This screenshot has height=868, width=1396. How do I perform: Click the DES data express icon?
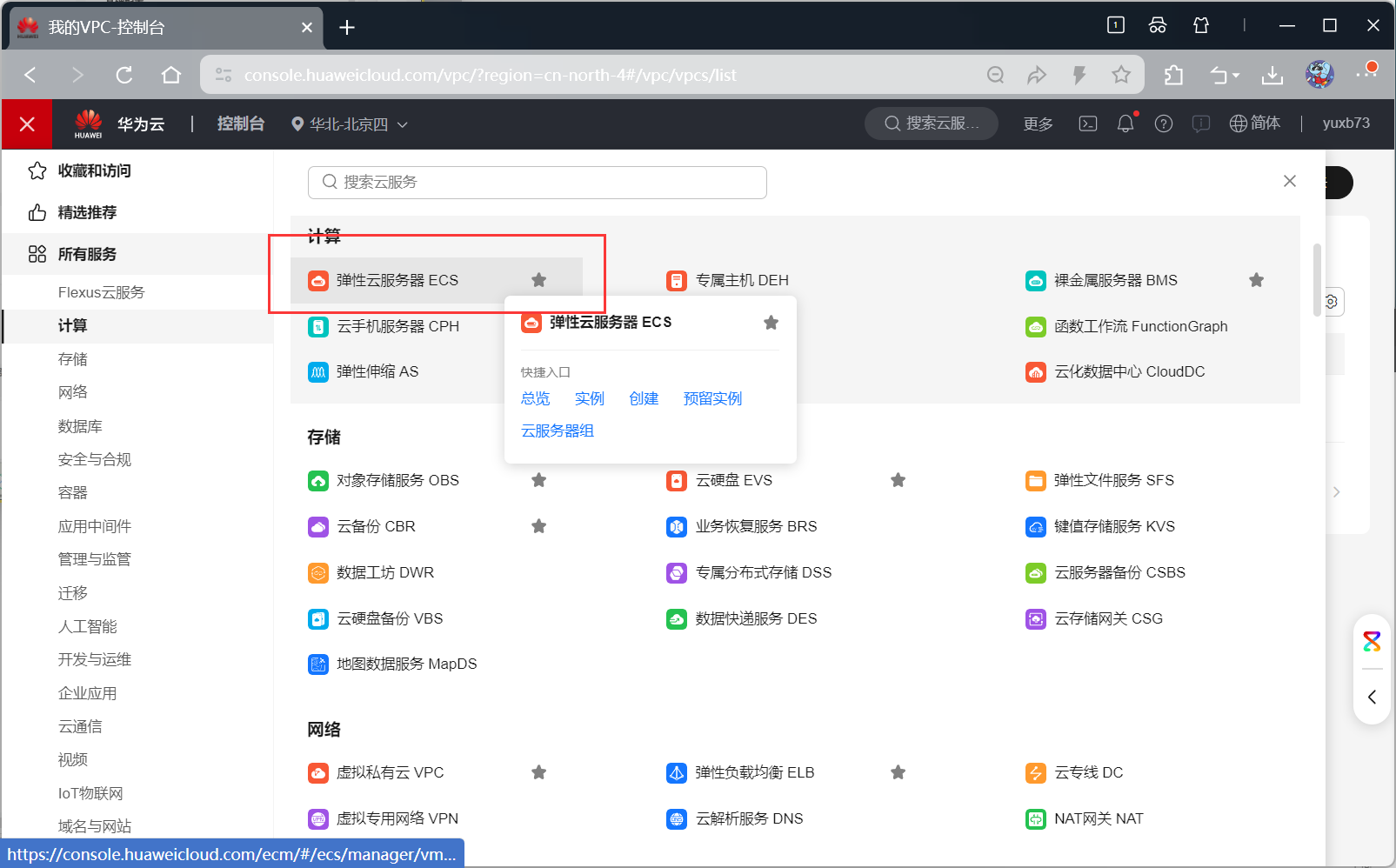click(677, 618)
